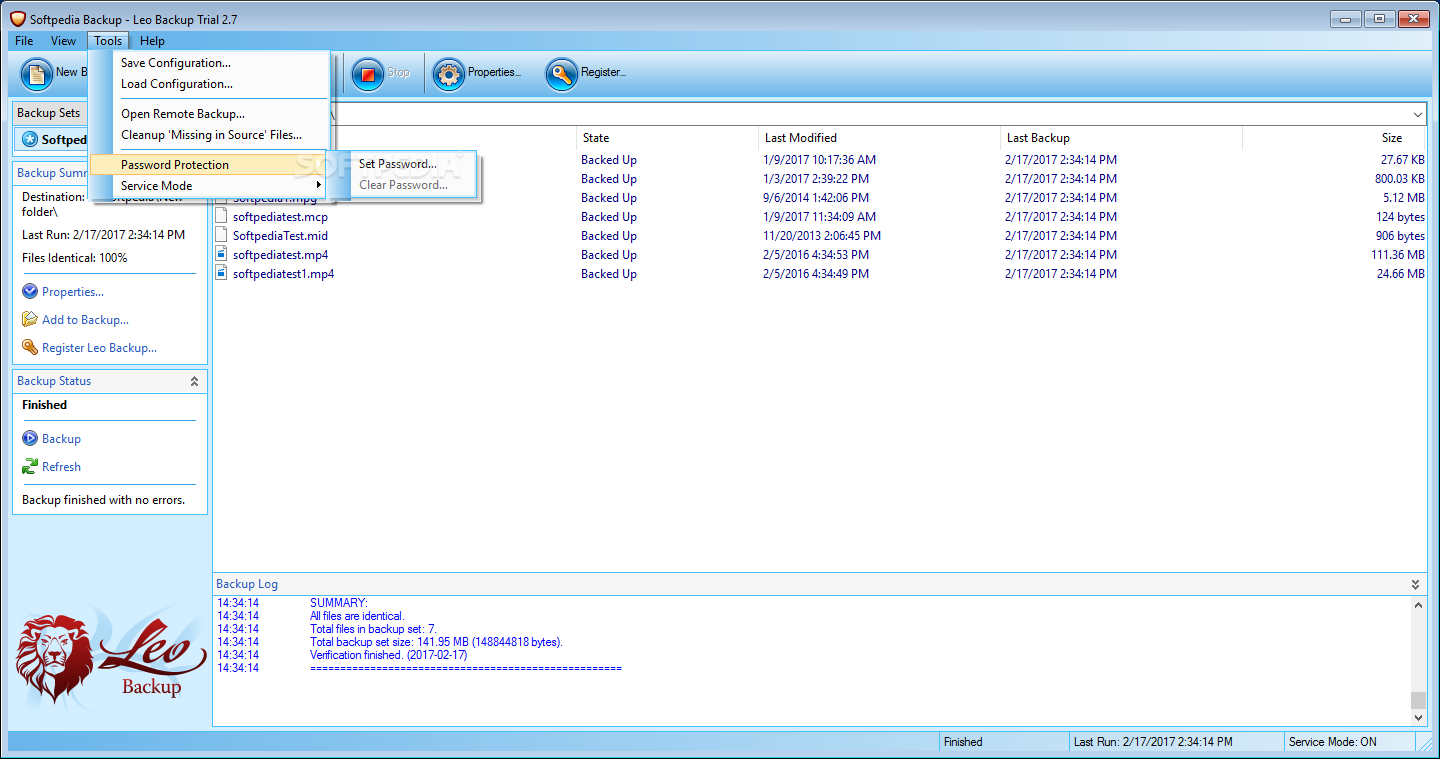The width and height of the screenshot is (1440, 759).
Task: Click the Register key icon in toolbar
Action: pos(562,73)
